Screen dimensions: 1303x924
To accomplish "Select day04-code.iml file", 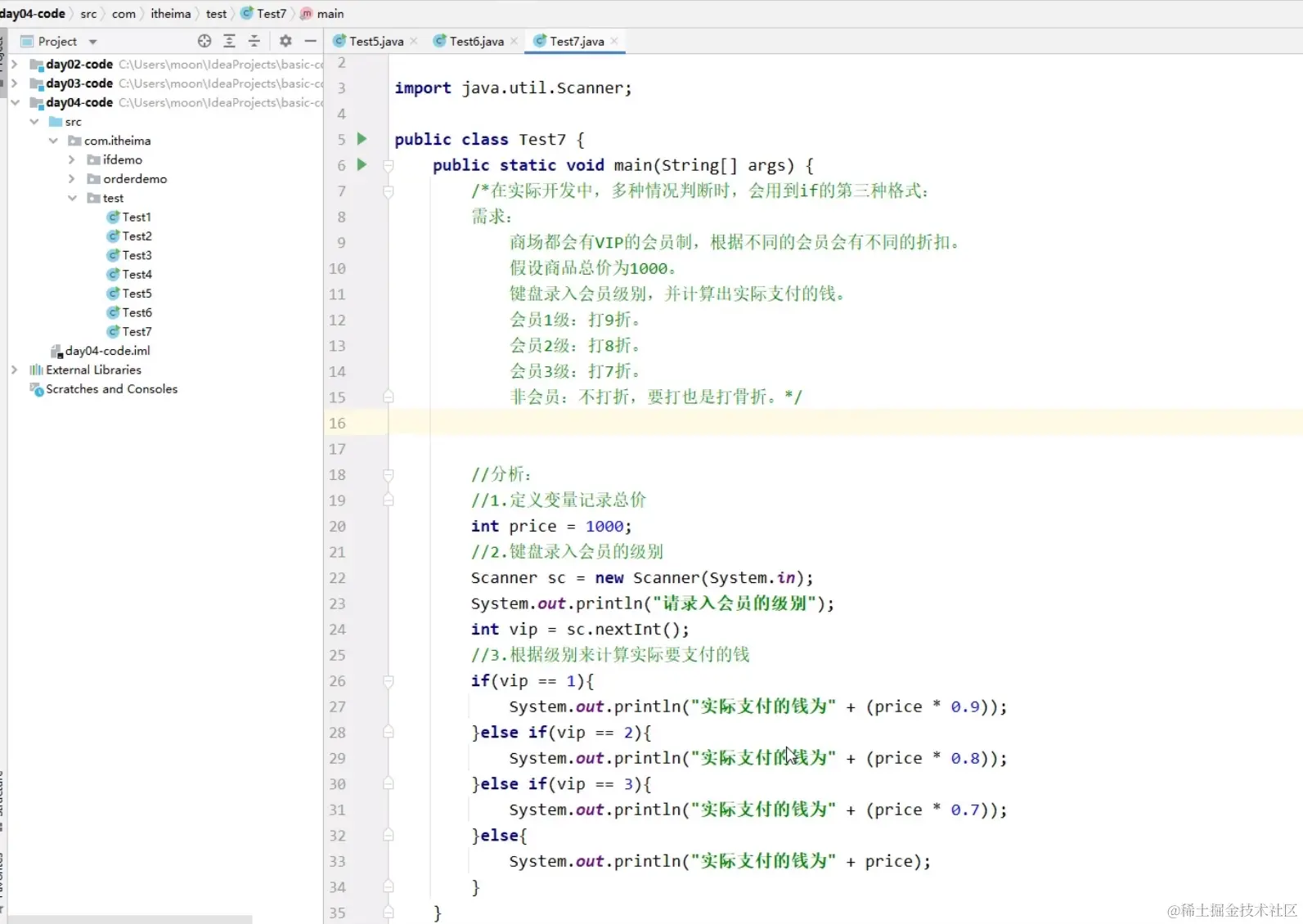I will pyautogui.click(x=100, y=351).
